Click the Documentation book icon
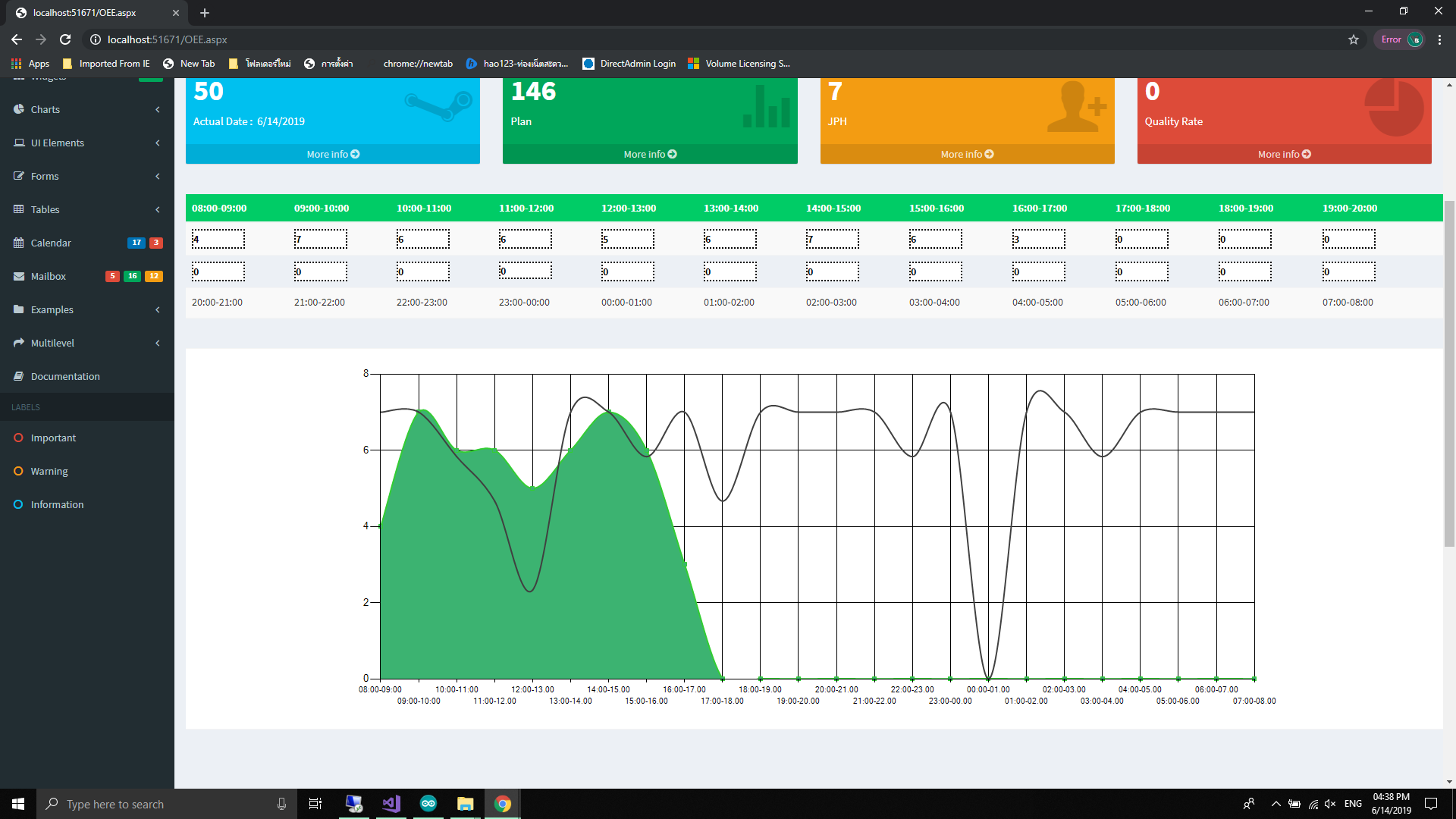Image resolution: width=1456 pixels, height=819 pixels. point(19,376)
